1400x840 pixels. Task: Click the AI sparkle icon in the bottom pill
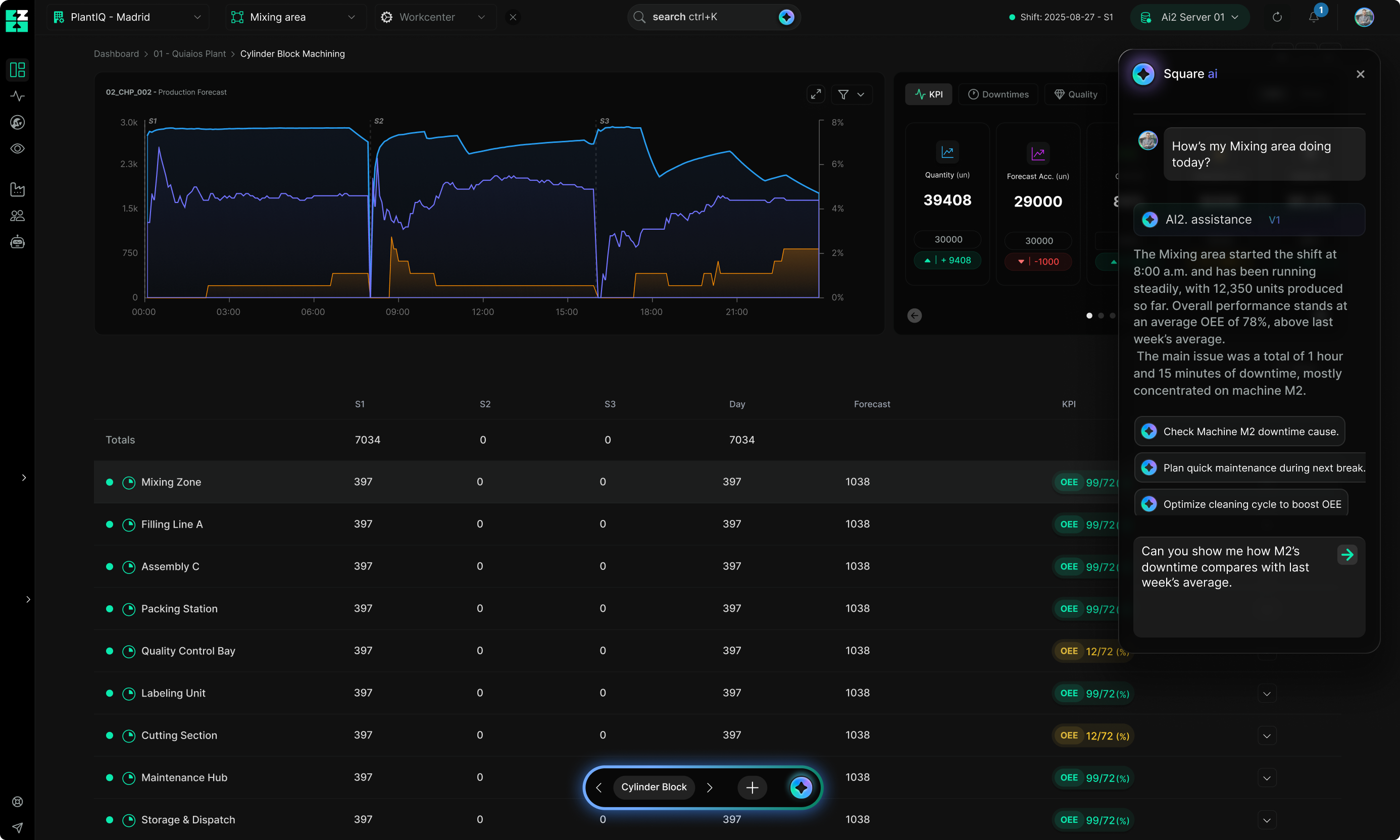801,787
